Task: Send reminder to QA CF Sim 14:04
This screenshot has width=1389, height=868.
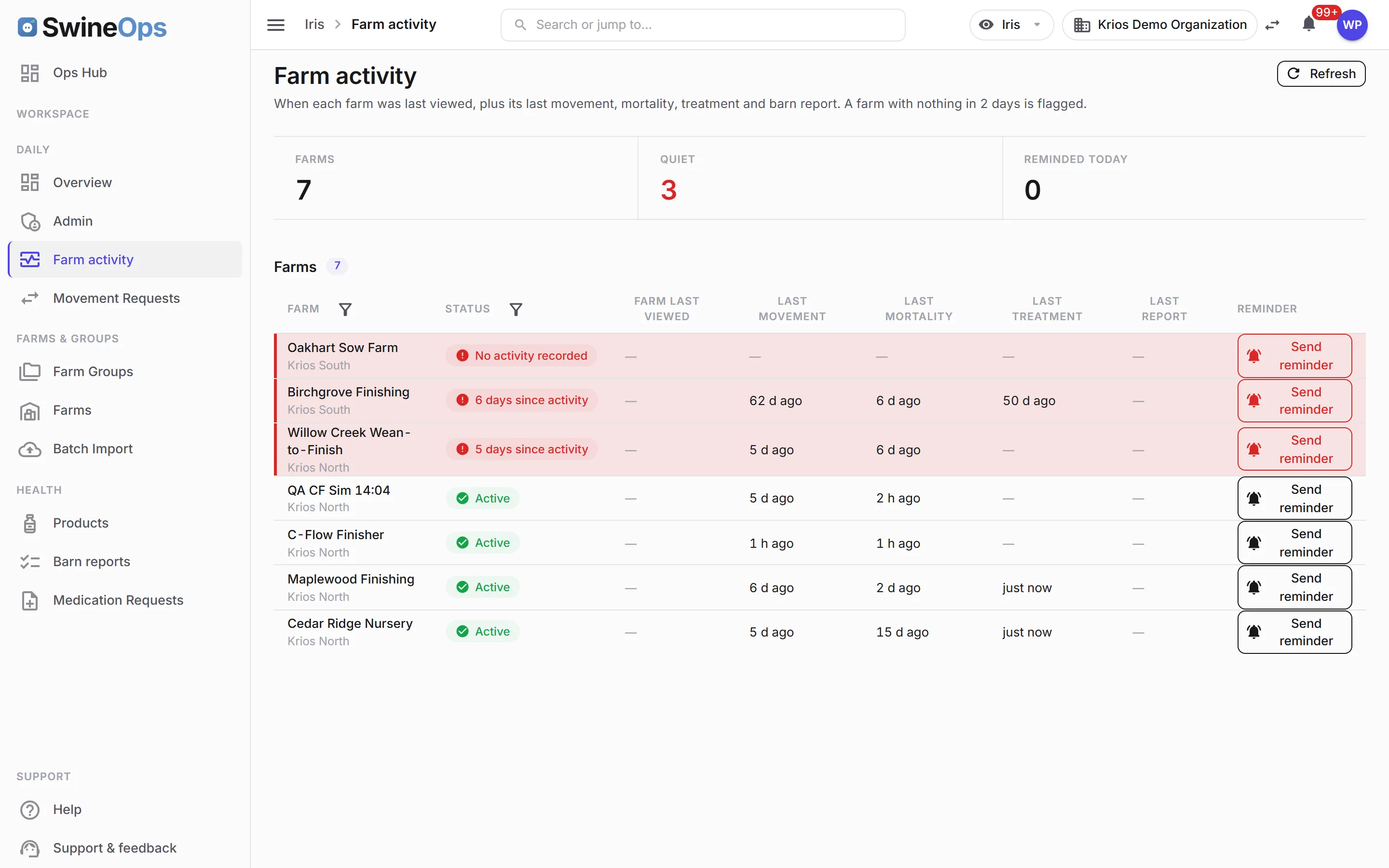Action: pyautogui.click(x=1294, y=498)
